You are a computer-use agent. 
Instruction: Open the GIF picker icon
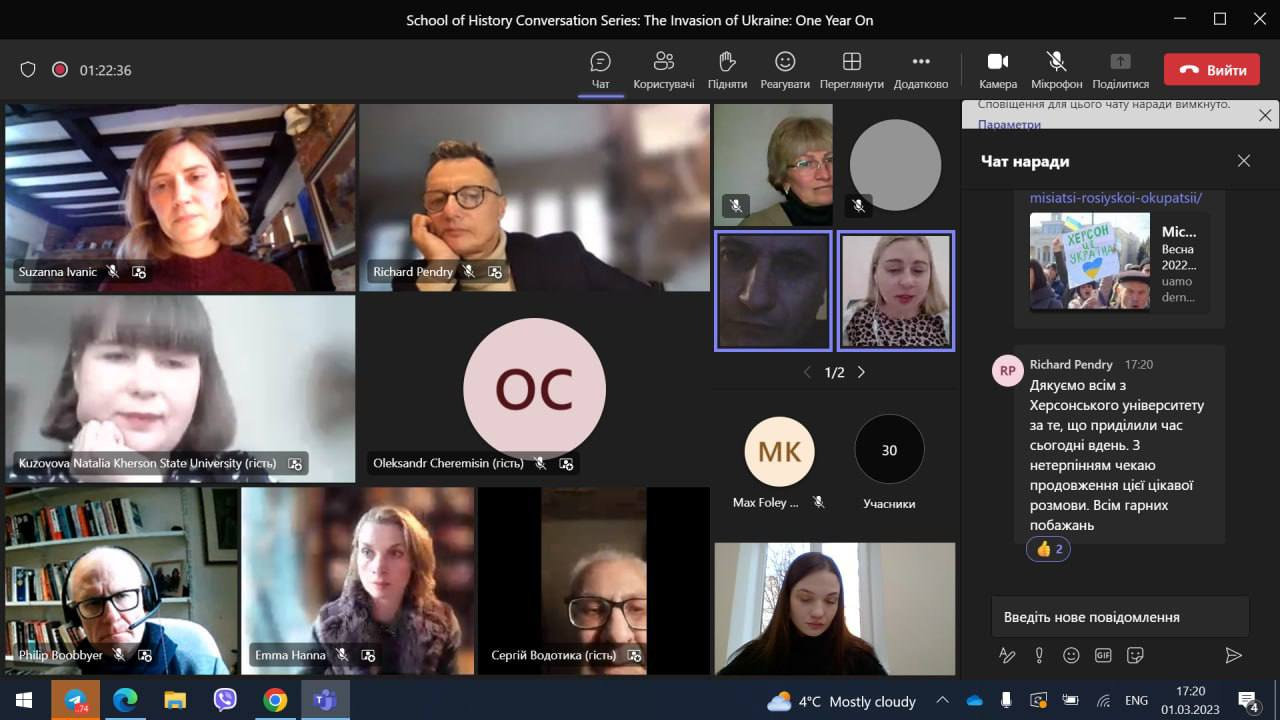tap(1103, 655)
